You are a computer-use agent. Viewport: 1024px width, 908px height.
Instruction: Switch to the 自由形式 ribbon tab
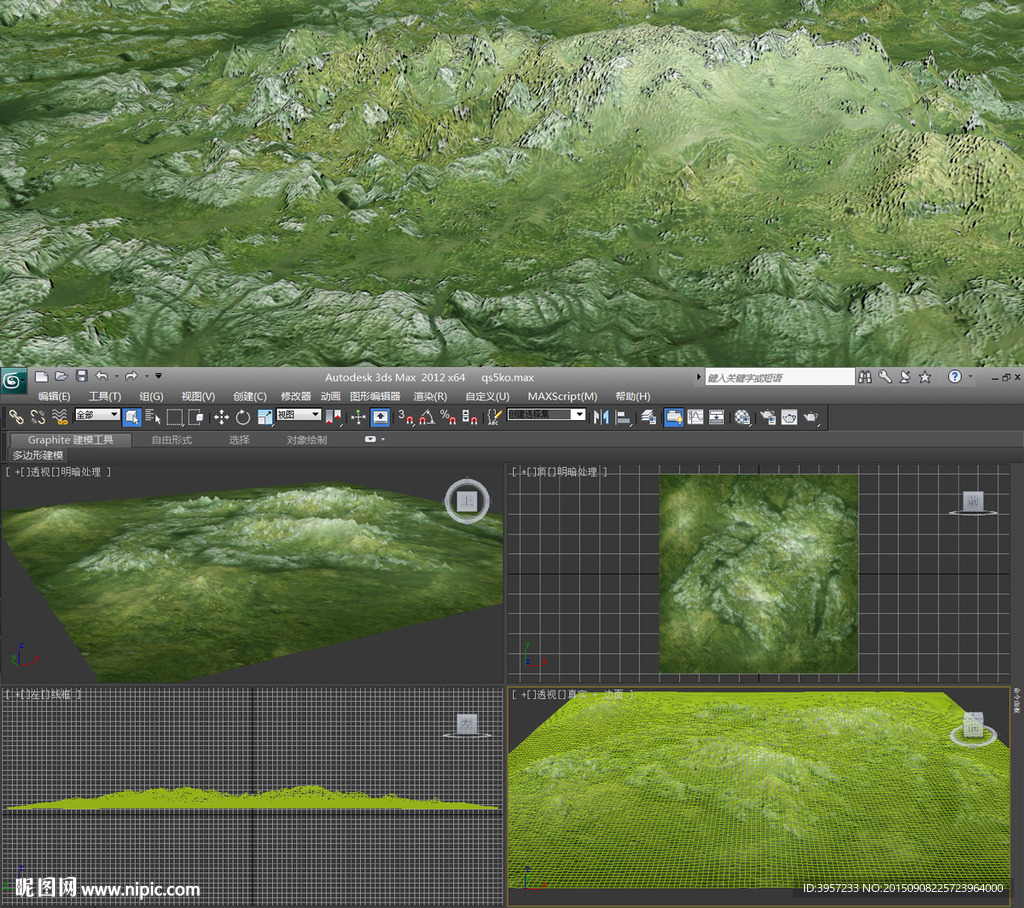tap(170, 439)
